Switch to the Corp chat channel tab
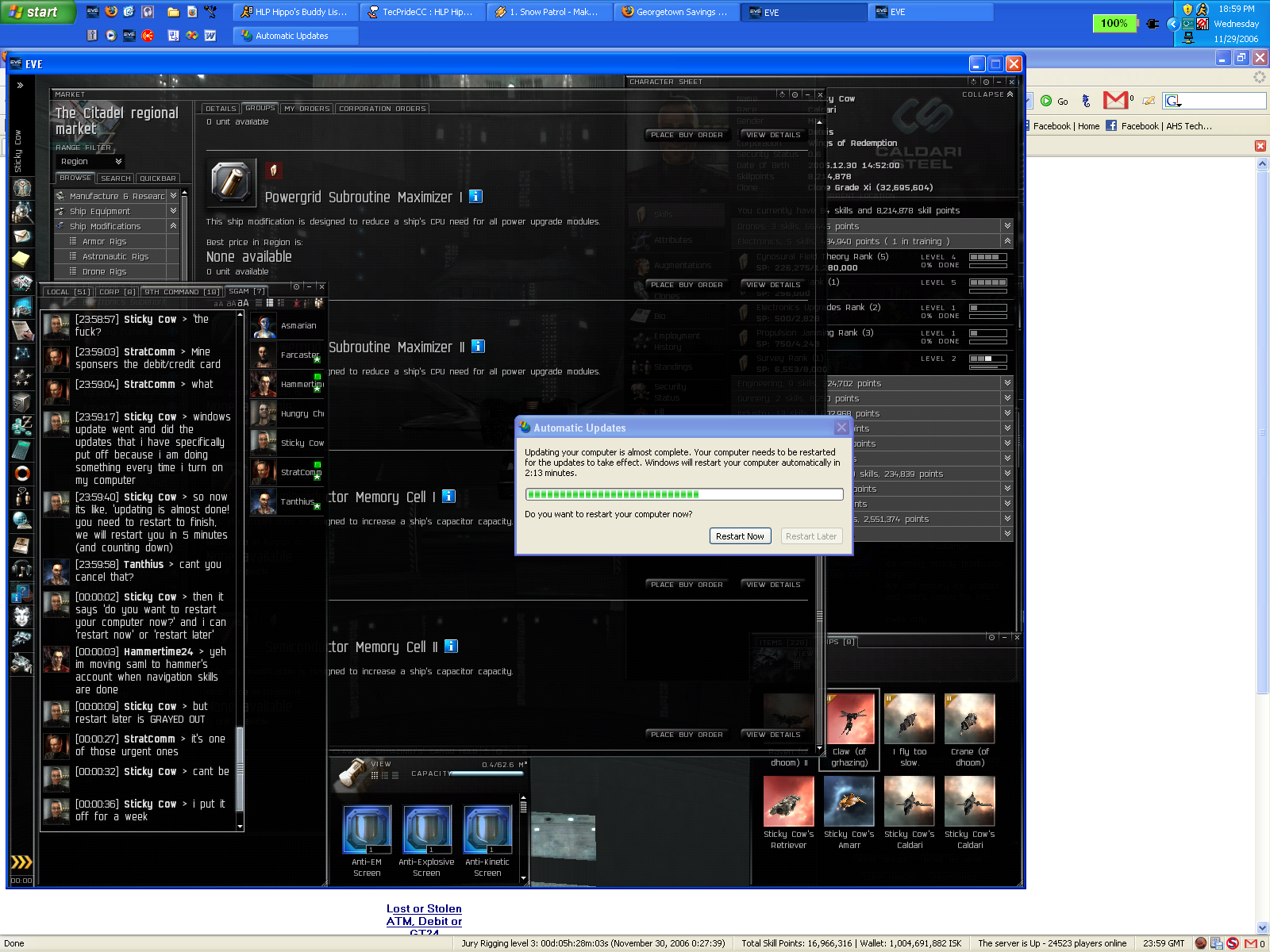 pyautogui.click(x=117, y=292)
